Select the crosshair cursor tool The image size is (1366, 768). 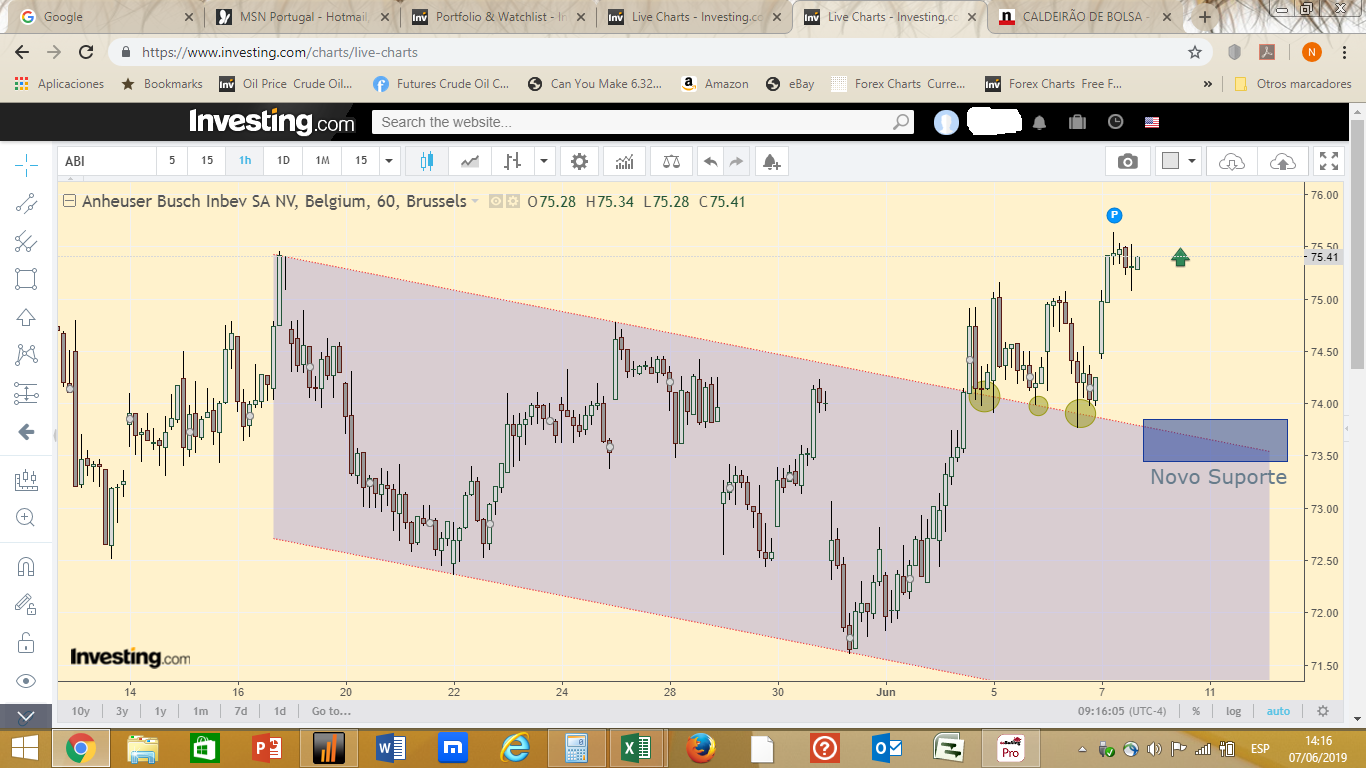26,163
